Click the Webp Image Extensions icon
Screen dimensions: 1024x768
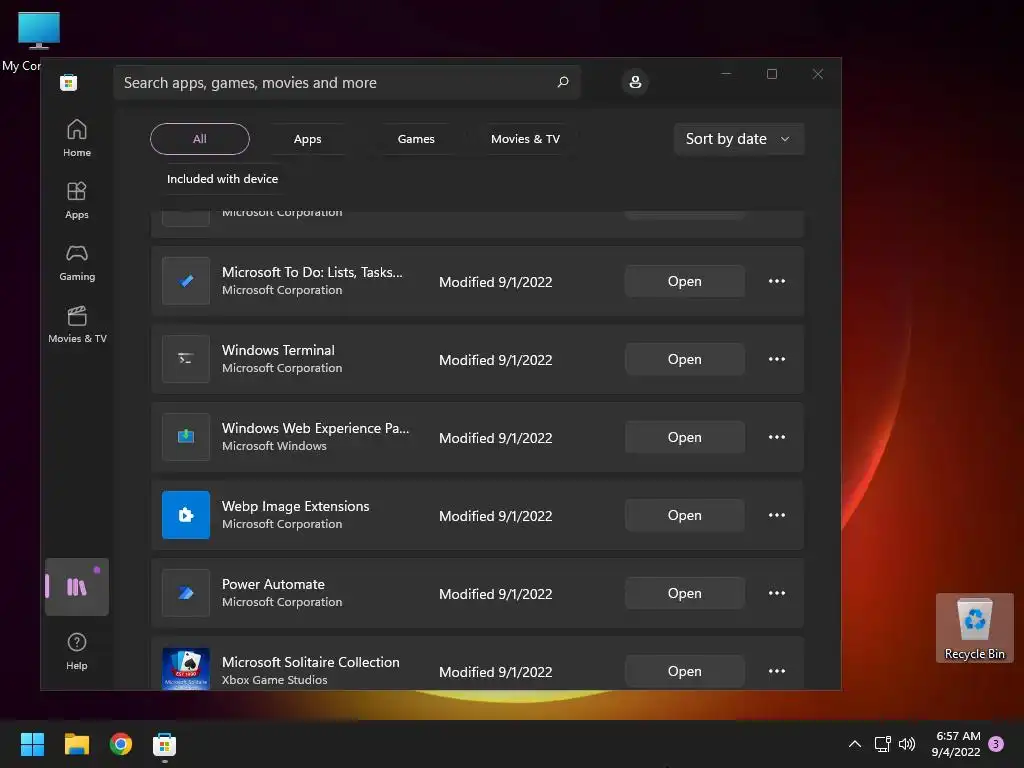186,515
